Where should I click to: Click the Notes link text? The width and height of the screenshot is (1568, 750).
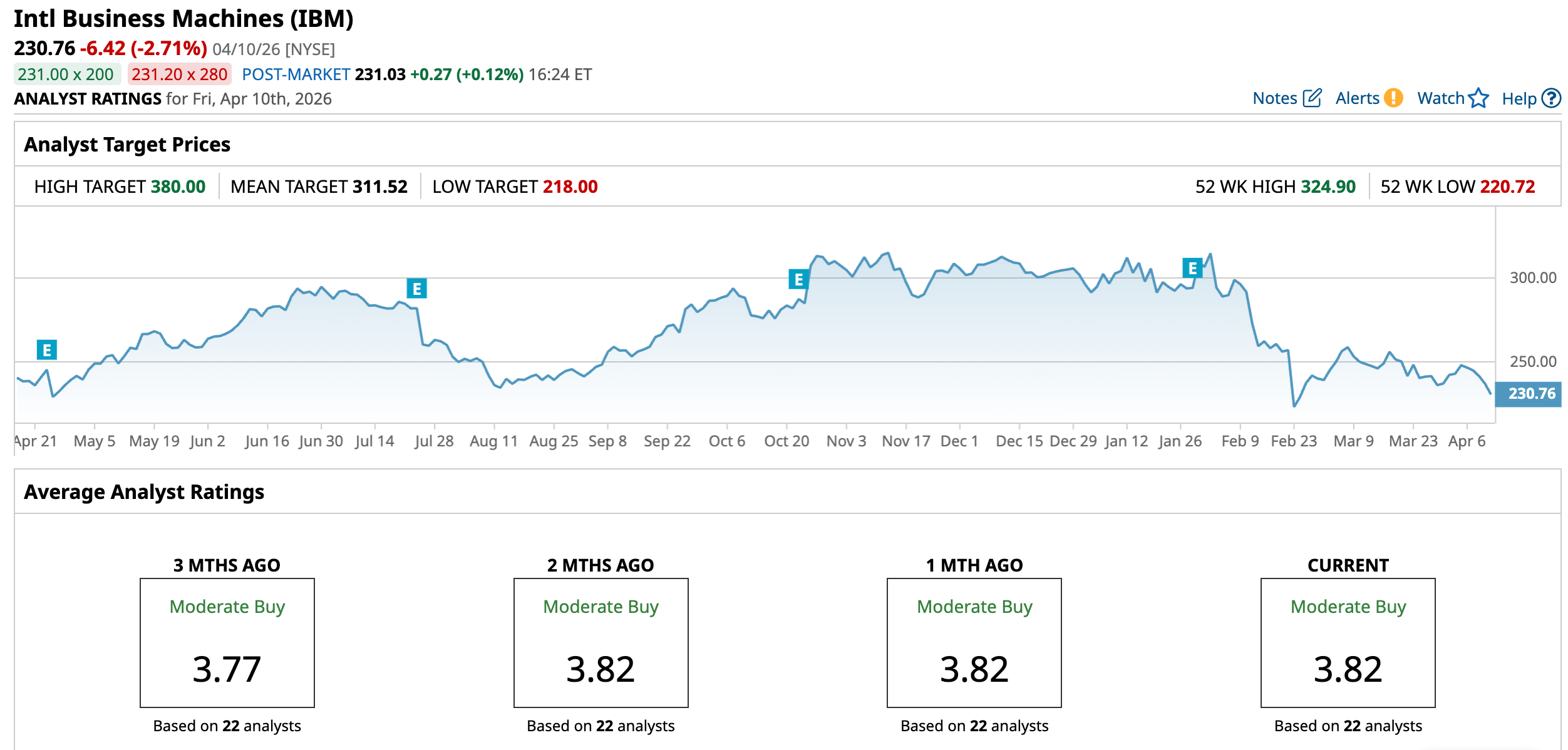(1274, 98)
